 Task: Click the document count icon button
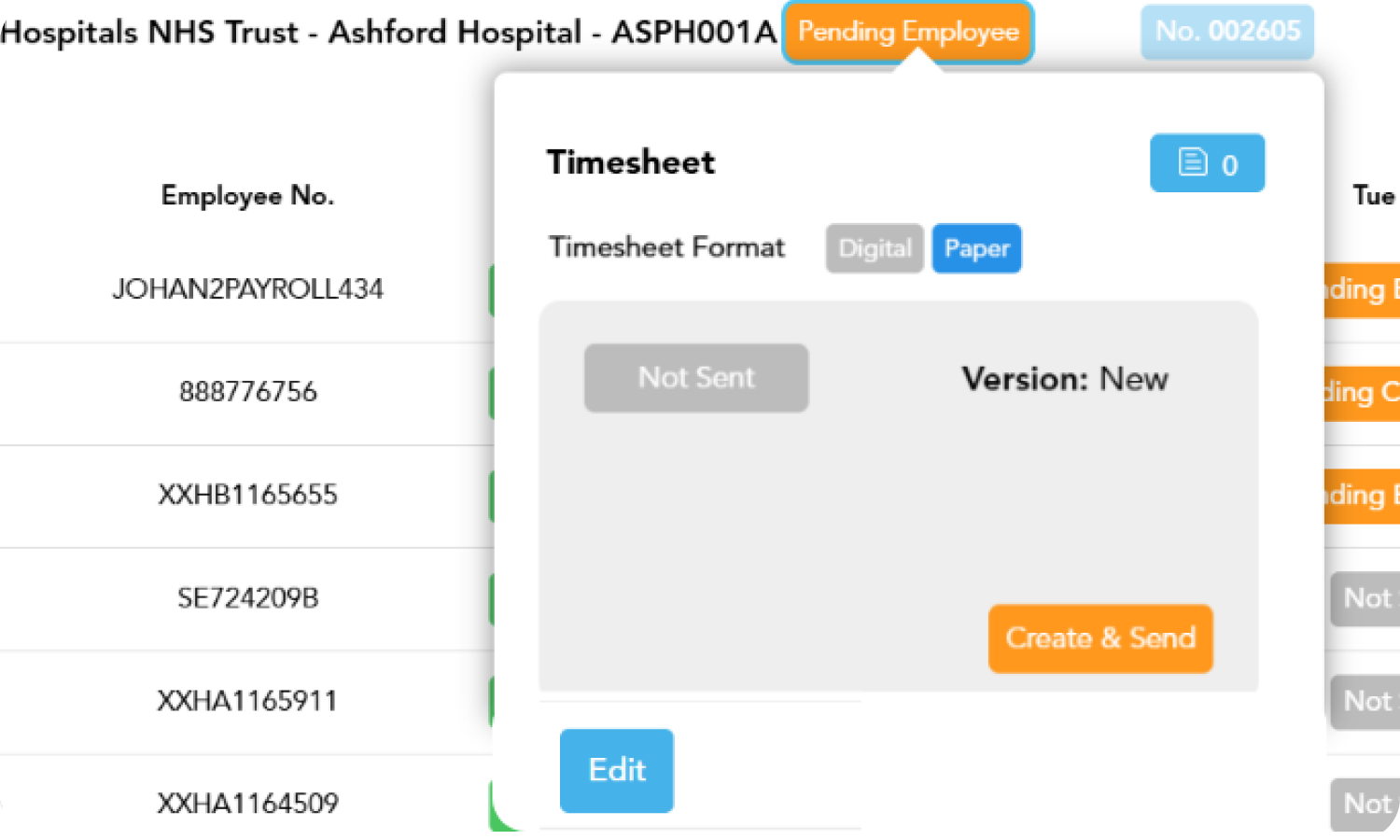pos(1207,163)
